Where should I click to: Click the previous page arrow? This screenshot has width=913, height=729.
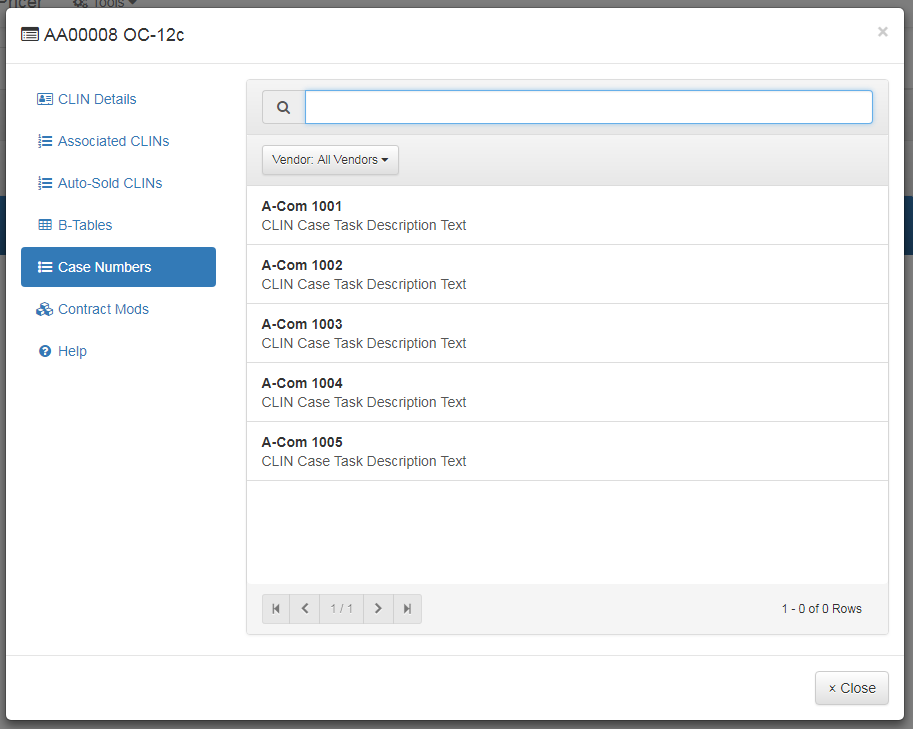tap(304, 608)
